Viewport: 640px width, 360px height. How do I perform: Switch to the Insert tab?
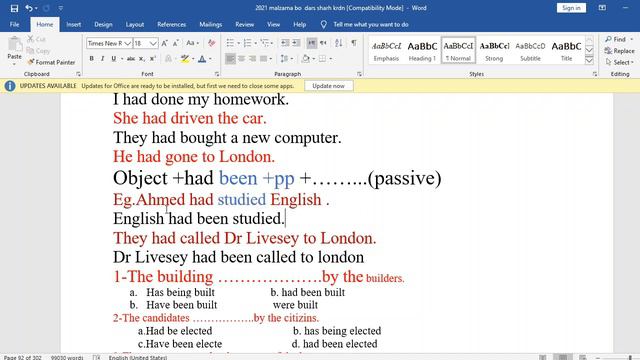click(74, 24)
